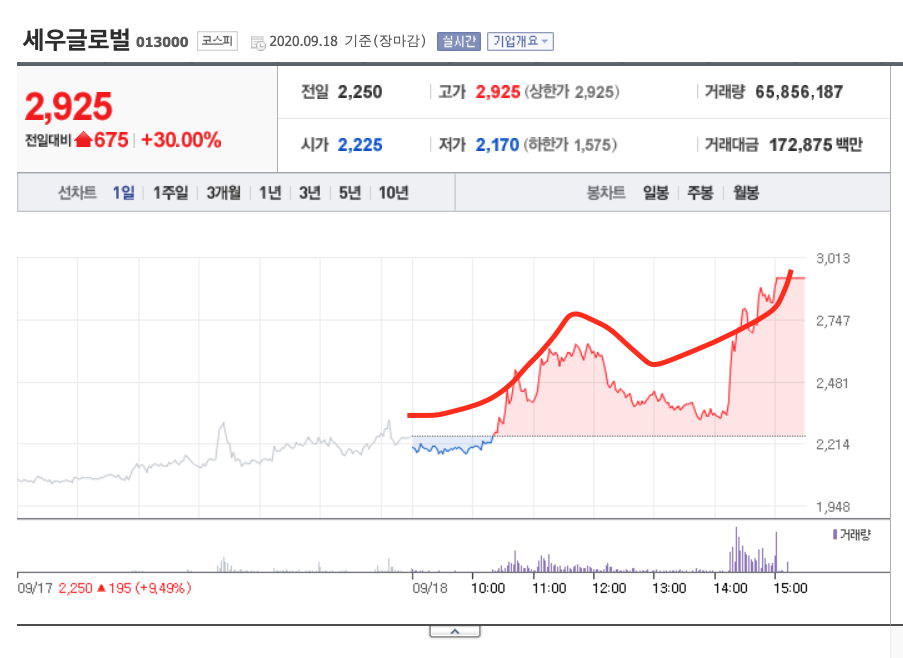This screenshot has width=903, height=658.
Task: Collapse chart using bottom up-arrow handle
Action: (x=454, y=632)
